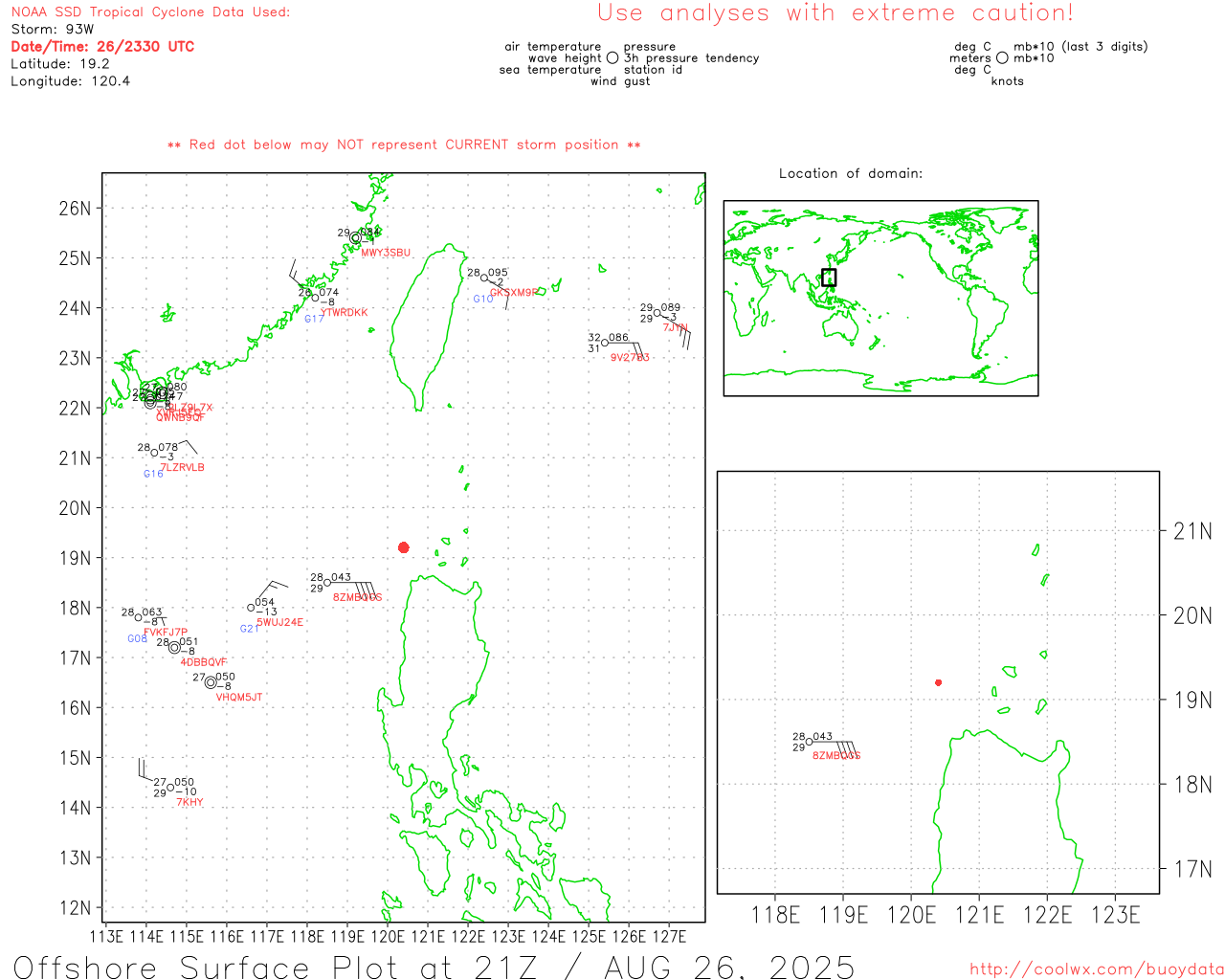Click station ID 5WUJ24E
The width and height of the screenshot is (1225, 980).
point(279,622)
